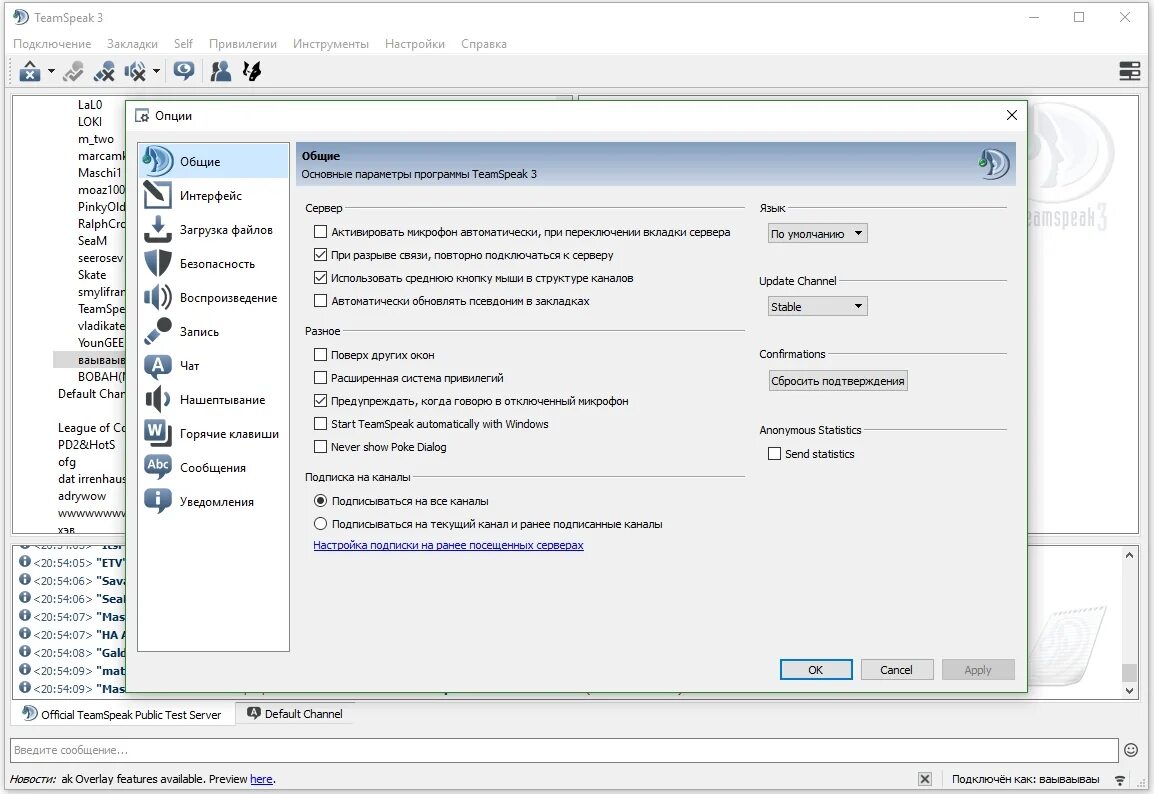The width and height of the screenshot is (1154, 794).
Task: Click the Cancel button
Action: (896, 670)
